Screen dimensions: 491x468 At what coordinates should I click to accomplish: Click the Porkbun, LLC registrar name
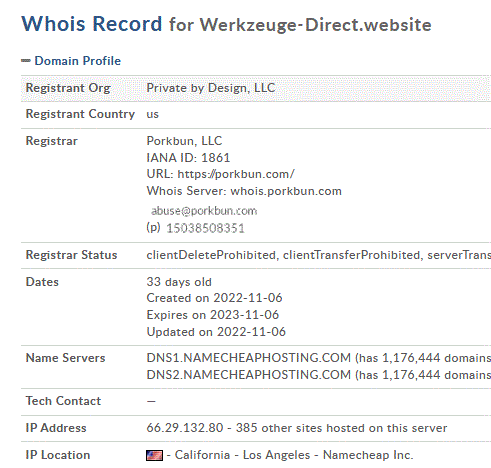point(184,141)
